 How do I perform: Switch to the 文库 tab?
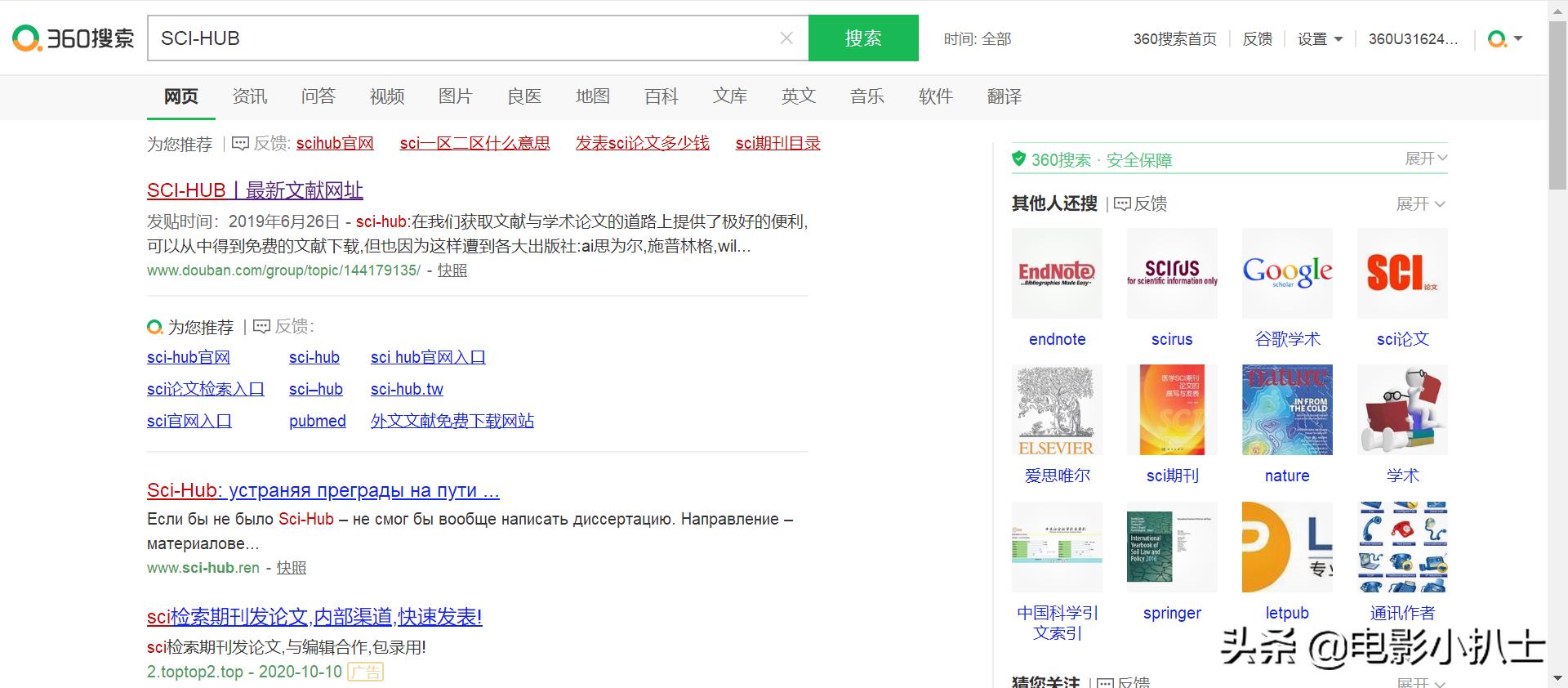point(730,96)
